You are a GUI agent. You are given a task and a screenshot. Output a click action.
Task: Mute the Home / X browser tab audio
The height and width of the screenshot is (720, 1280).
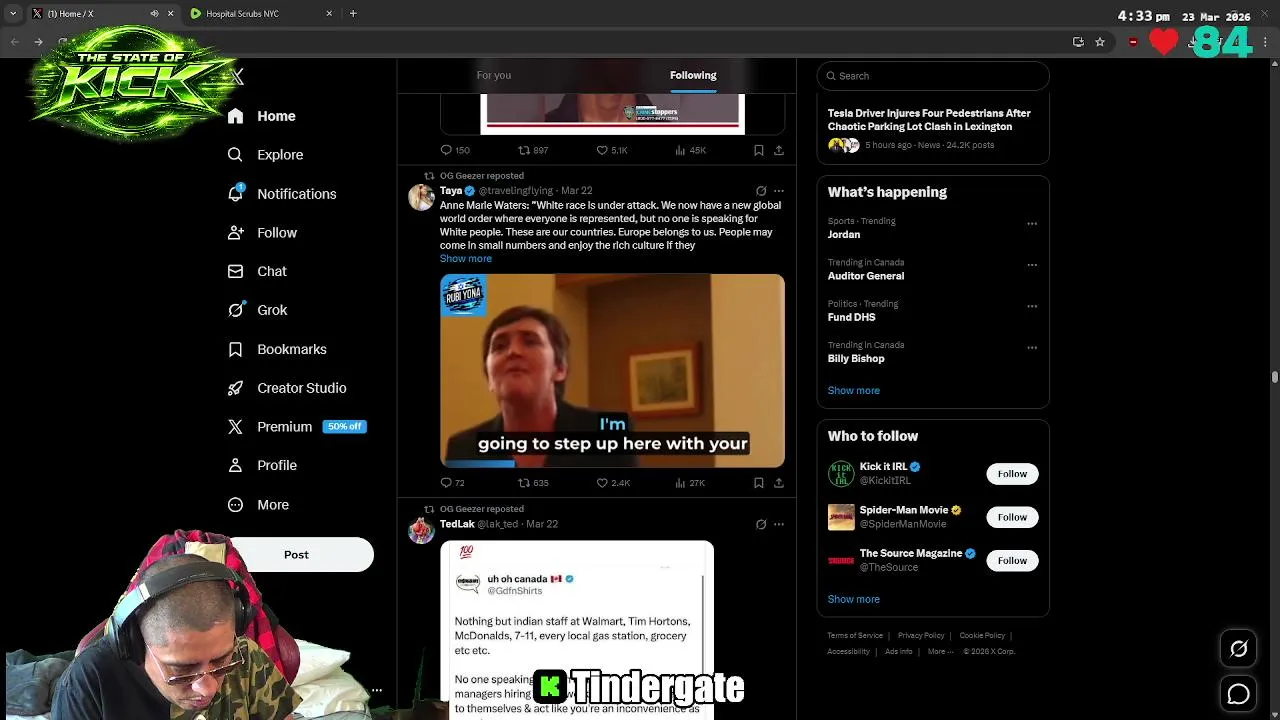[154, 14]
